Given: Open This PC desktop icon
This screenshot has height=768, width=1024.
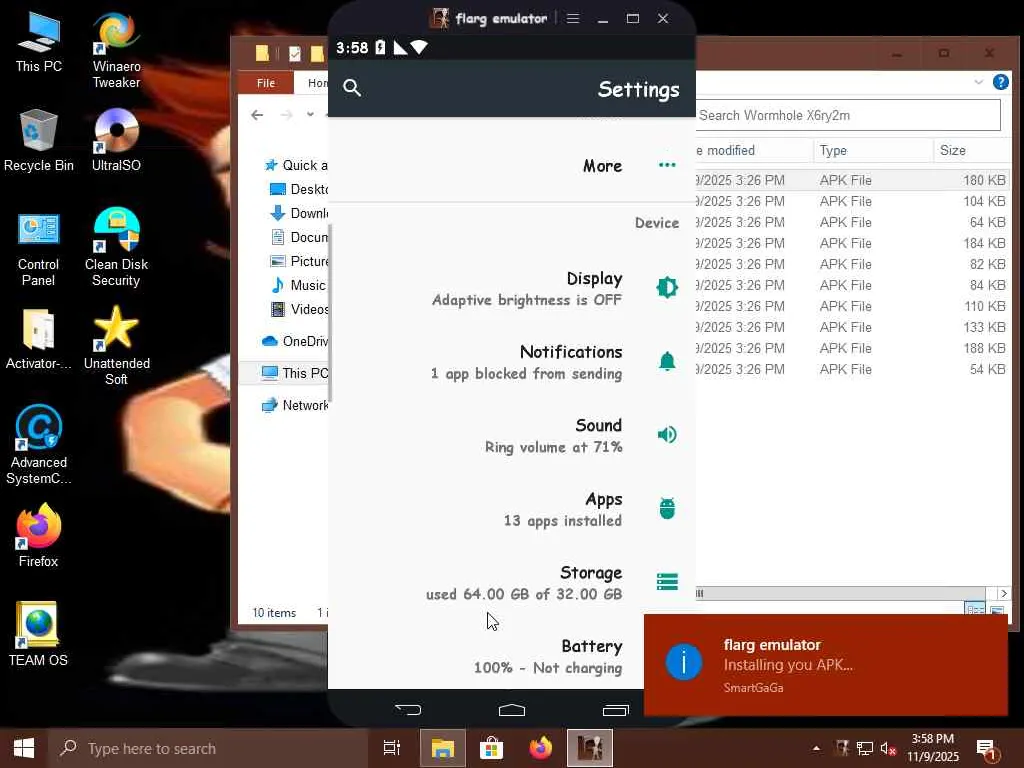Looking at the screenshot, I should (x=39, y=42).
